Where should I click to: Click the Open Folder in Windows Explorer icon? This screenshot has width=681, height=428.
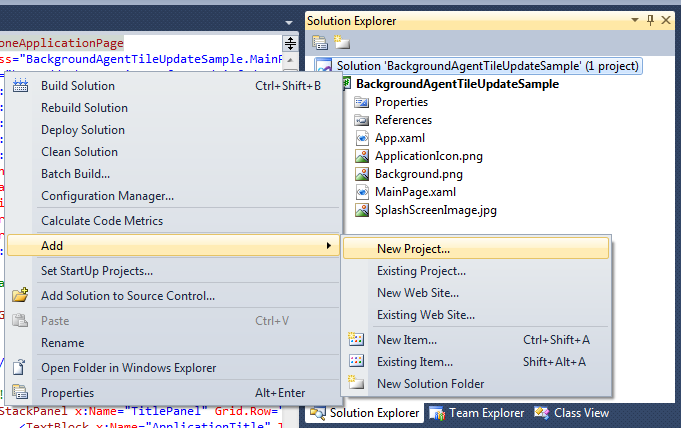19,367
